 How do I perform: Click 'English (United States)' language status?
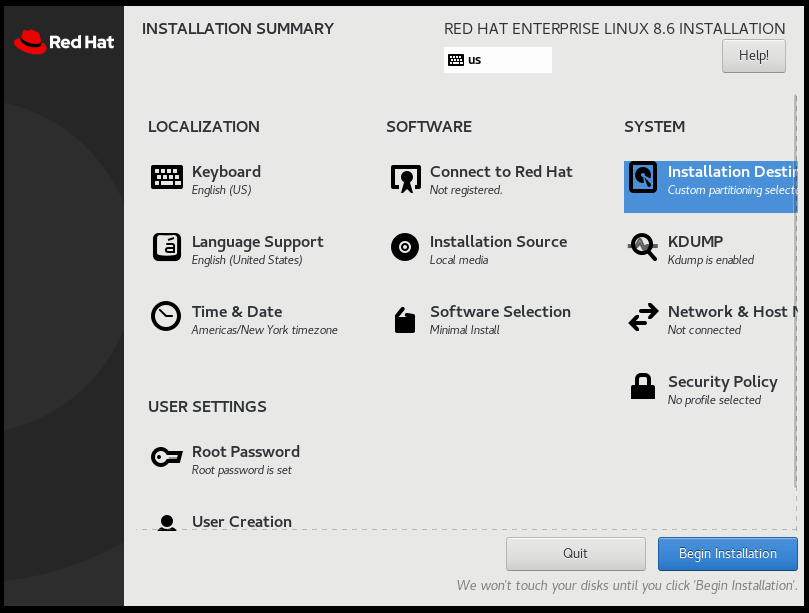247,260
